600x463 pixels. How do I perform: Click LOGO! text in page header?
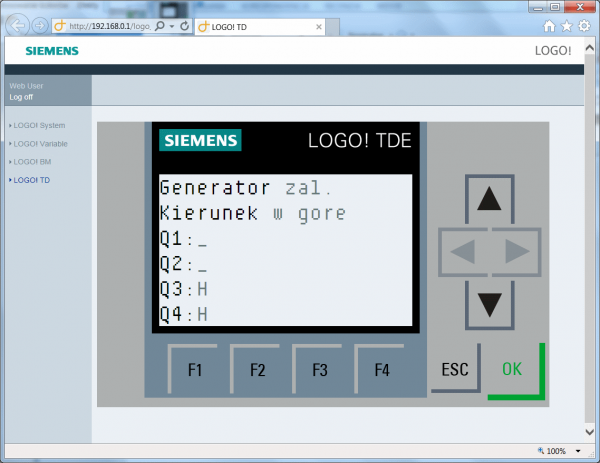pyautogui.click(x=553, y=51)
